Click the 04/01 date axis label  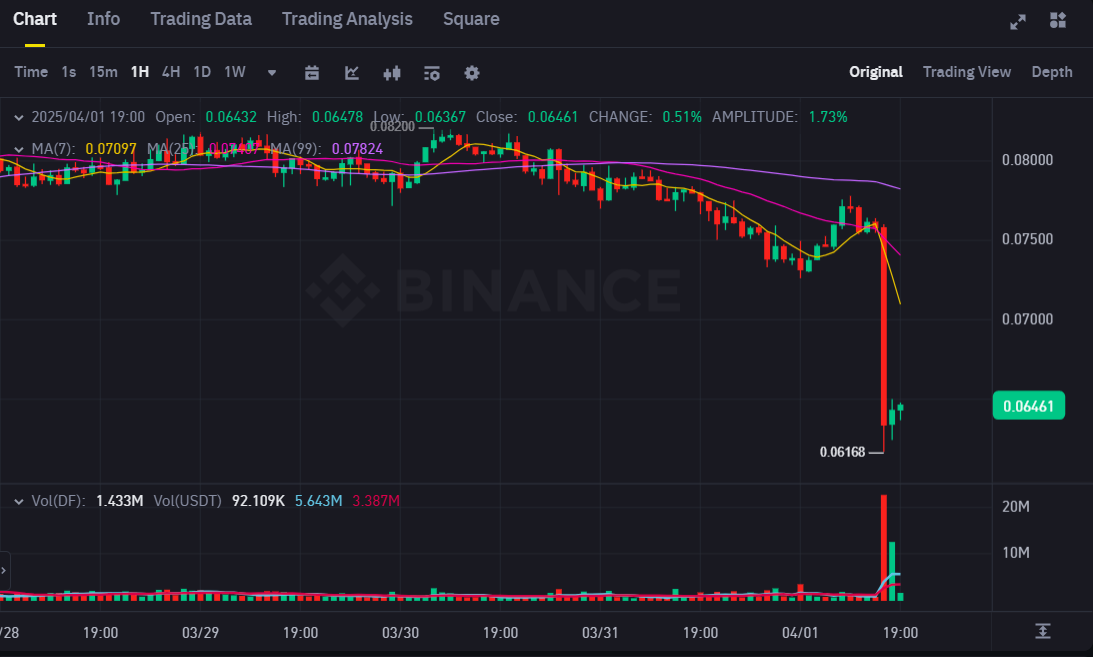click(800, 633)
